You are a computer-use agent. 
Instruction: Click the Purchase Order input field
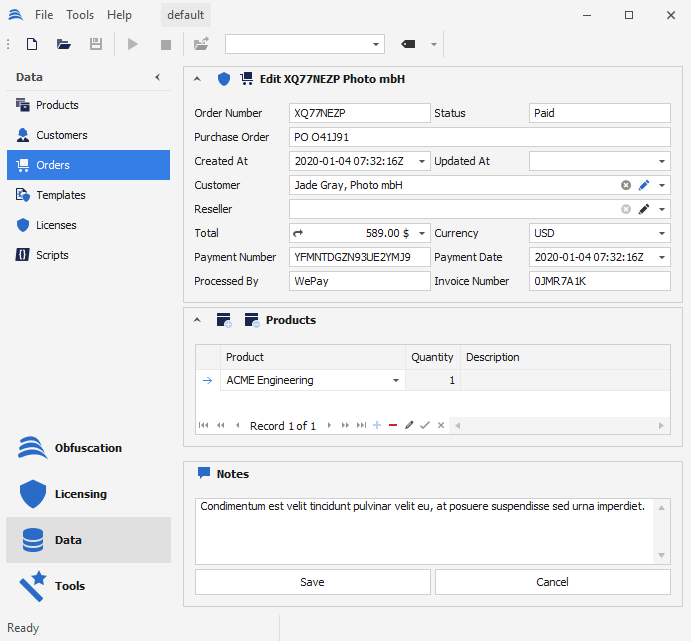pyautogui.click(x=479, y=137)
